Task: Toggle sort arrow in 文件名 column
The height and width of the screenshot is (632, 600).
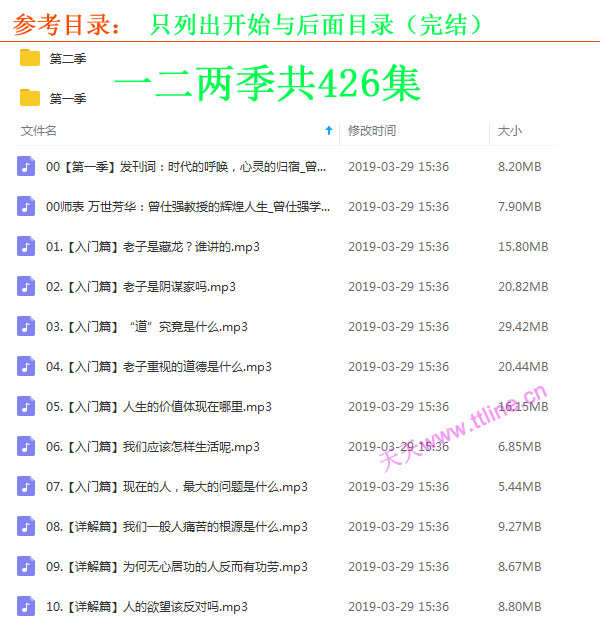Action: click(x=329, y=131)
